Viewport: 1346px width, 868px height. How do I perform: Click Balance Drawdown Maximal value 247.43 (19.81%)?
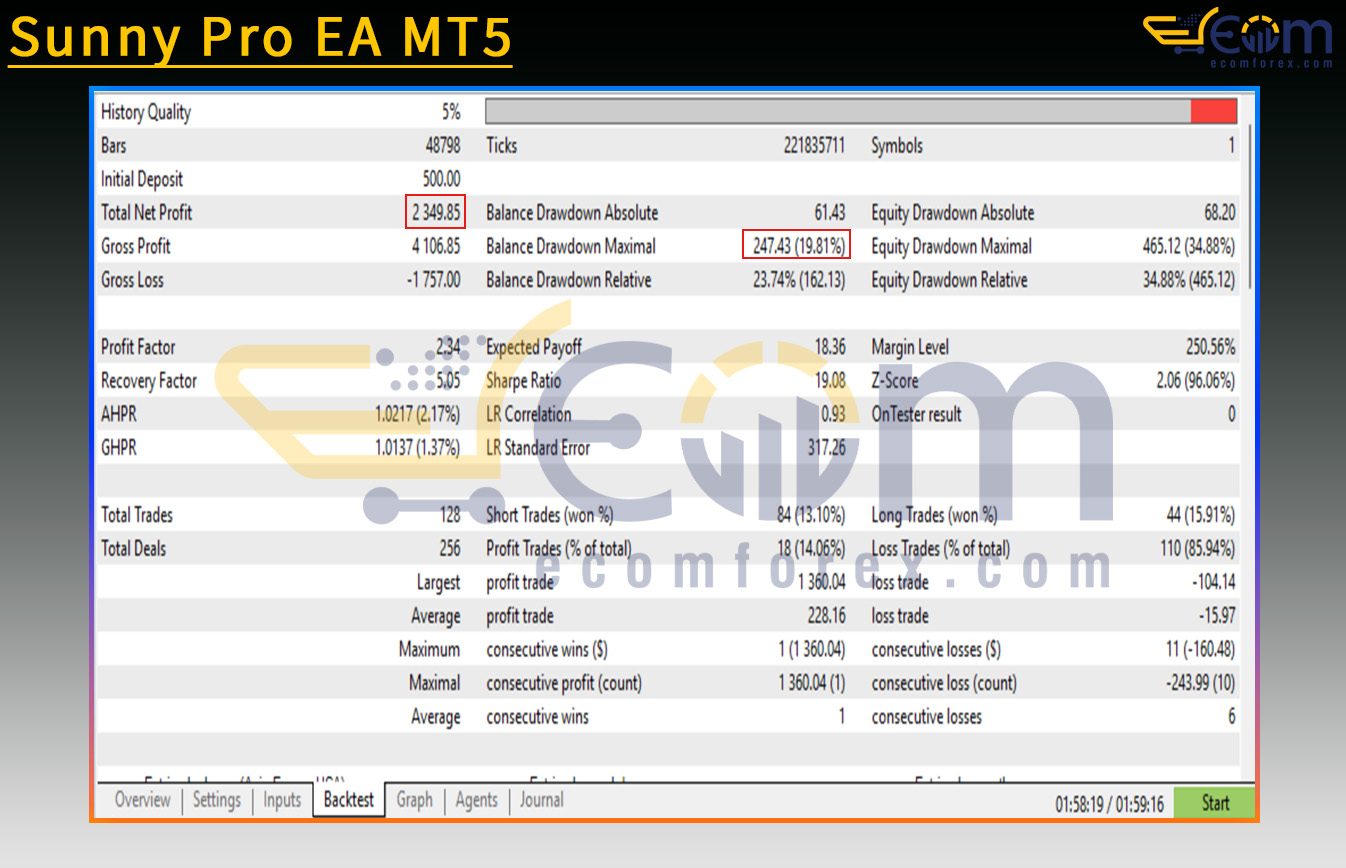click(798, 246)
